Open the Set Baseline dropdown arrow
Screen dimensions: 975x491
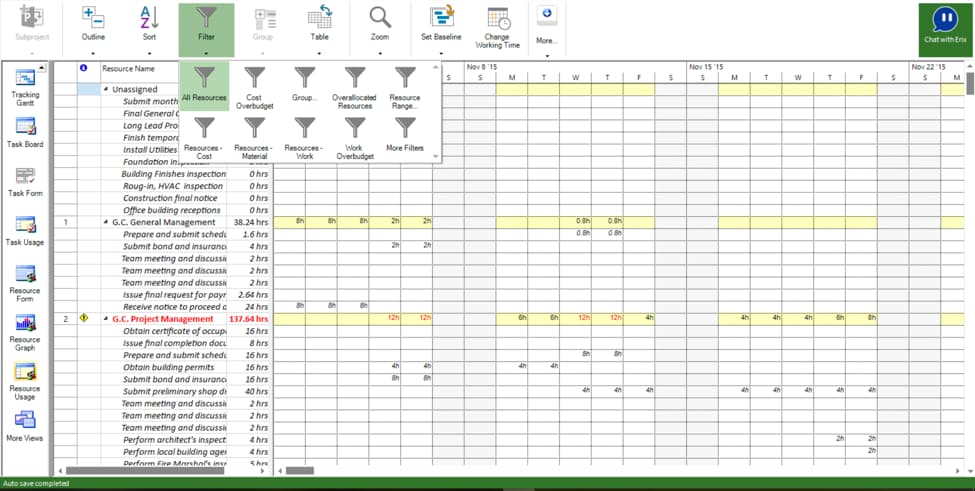point(441,53)
